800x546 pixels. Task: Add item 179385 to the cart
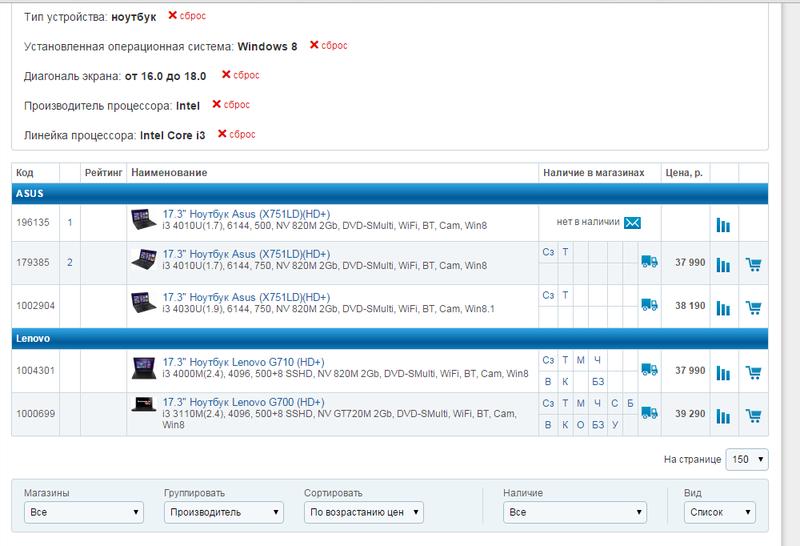click(754, 264)
